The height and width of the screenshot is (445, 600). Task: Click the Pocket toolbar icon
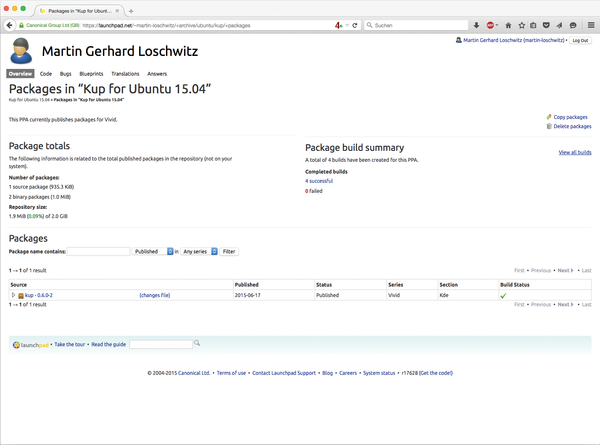pyautogui.click(x=546, y=25)
